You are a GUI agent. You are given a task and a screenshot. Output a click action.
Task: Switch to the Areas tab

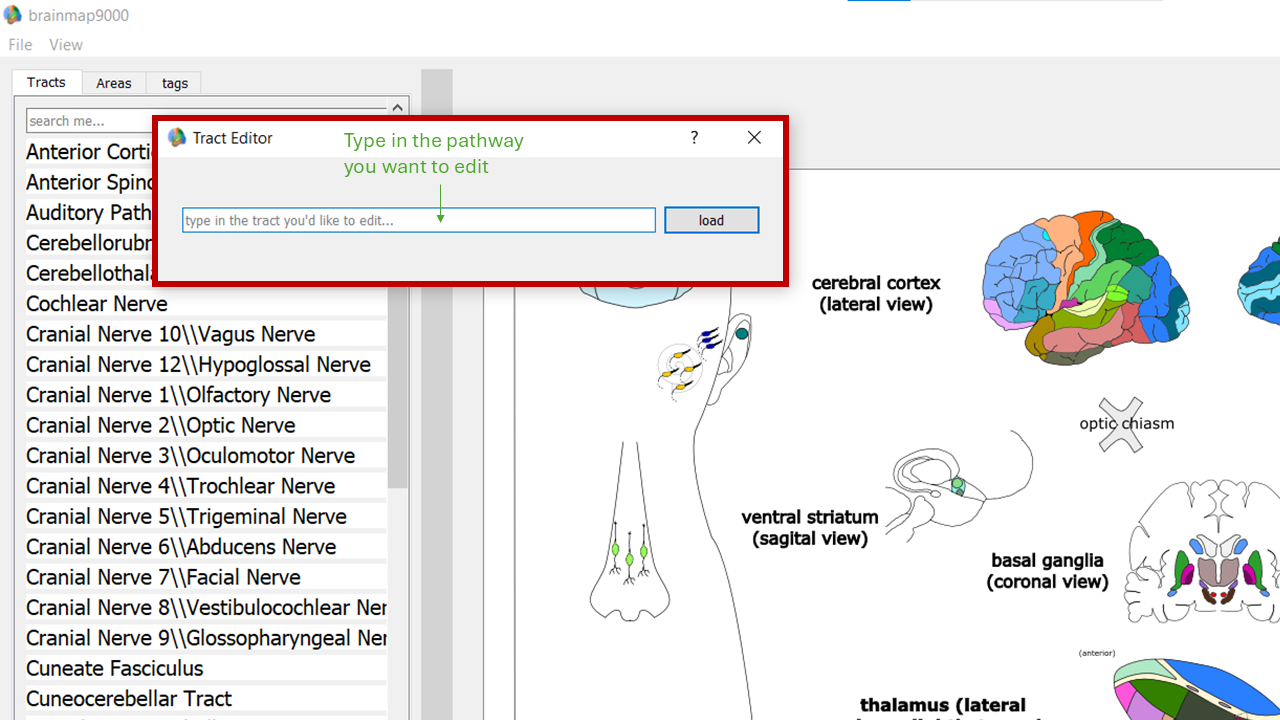(113, 83)
